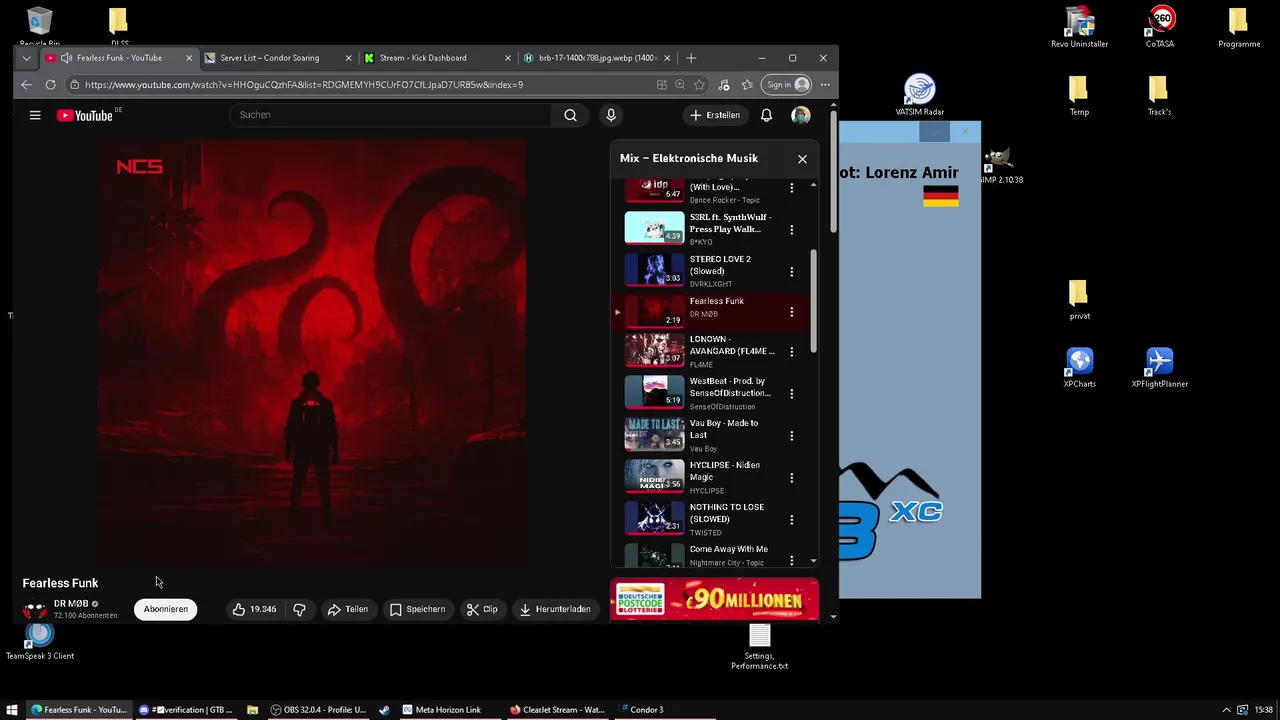Open VATSIM Radar desktop shortcut
Image resolution: width=1280 pixels, height=720 pixels.
(x=919, y=95)
